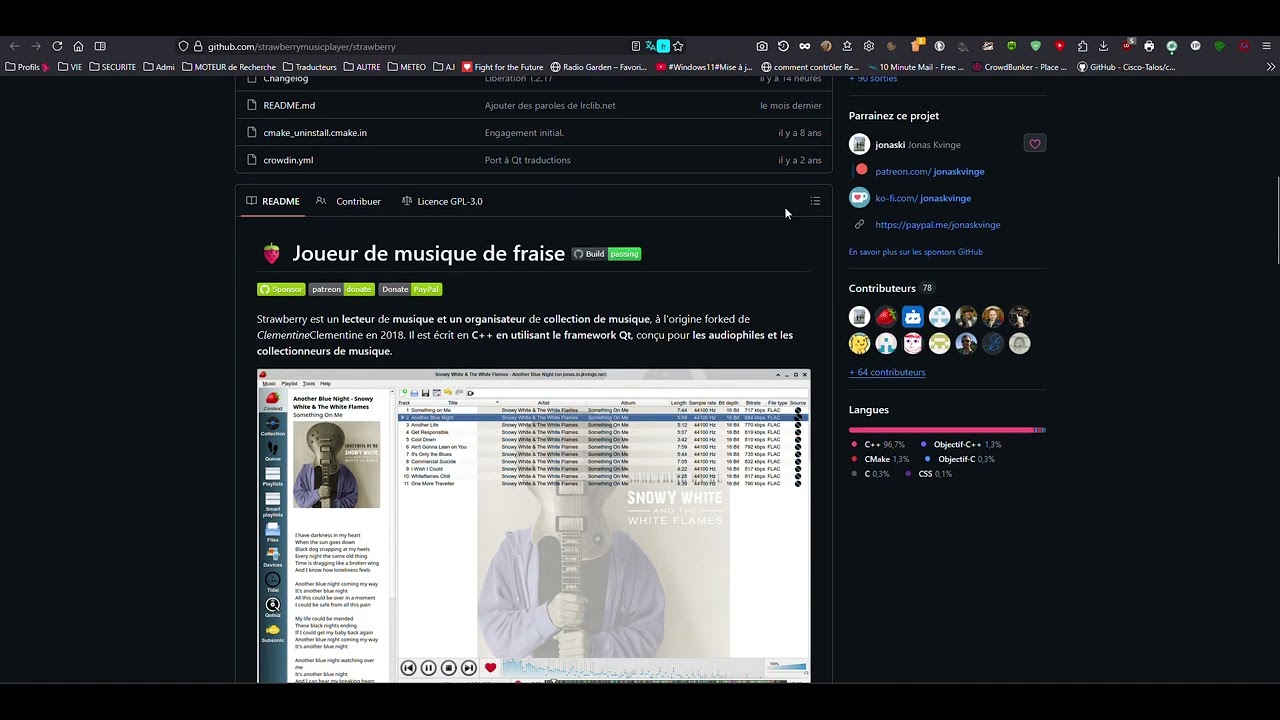1280x720 pixels.
Task: Show site security lock information
Action: (198, 46)
